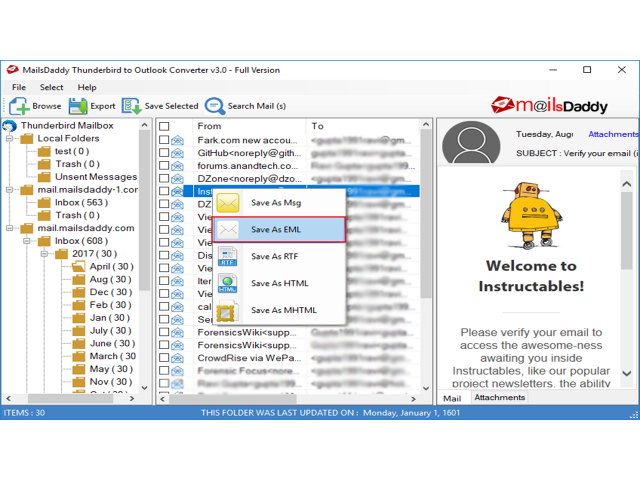Click the Browse toolbar icon
Image resolution: width=640 pixels, height=480 pixels.
pyautogui.click(x=19, y=106)
